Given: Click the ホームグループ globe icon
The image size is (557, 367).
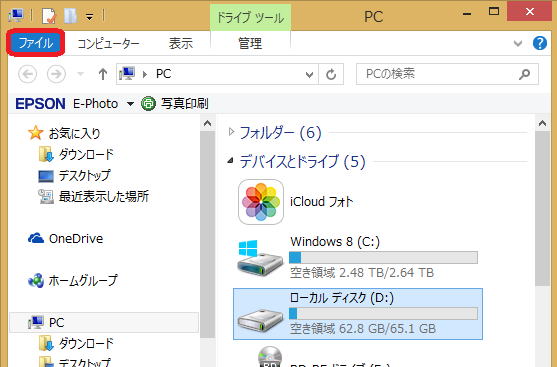Looking at the screenshot, I should (x=36, y=281).
